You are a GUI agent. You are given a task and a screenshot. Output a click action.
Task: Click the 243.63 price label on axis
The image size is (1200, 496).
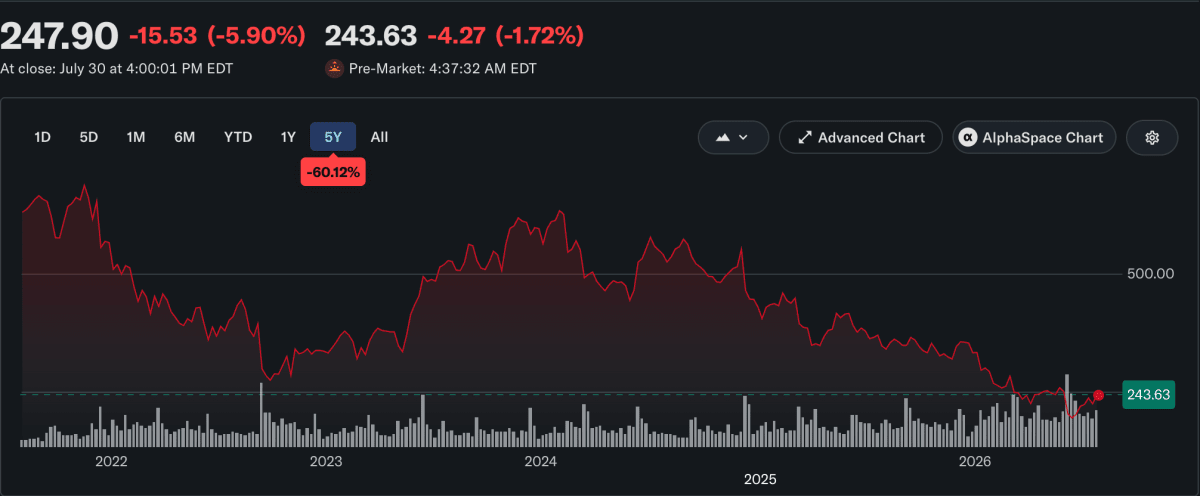coord(1148,394)
